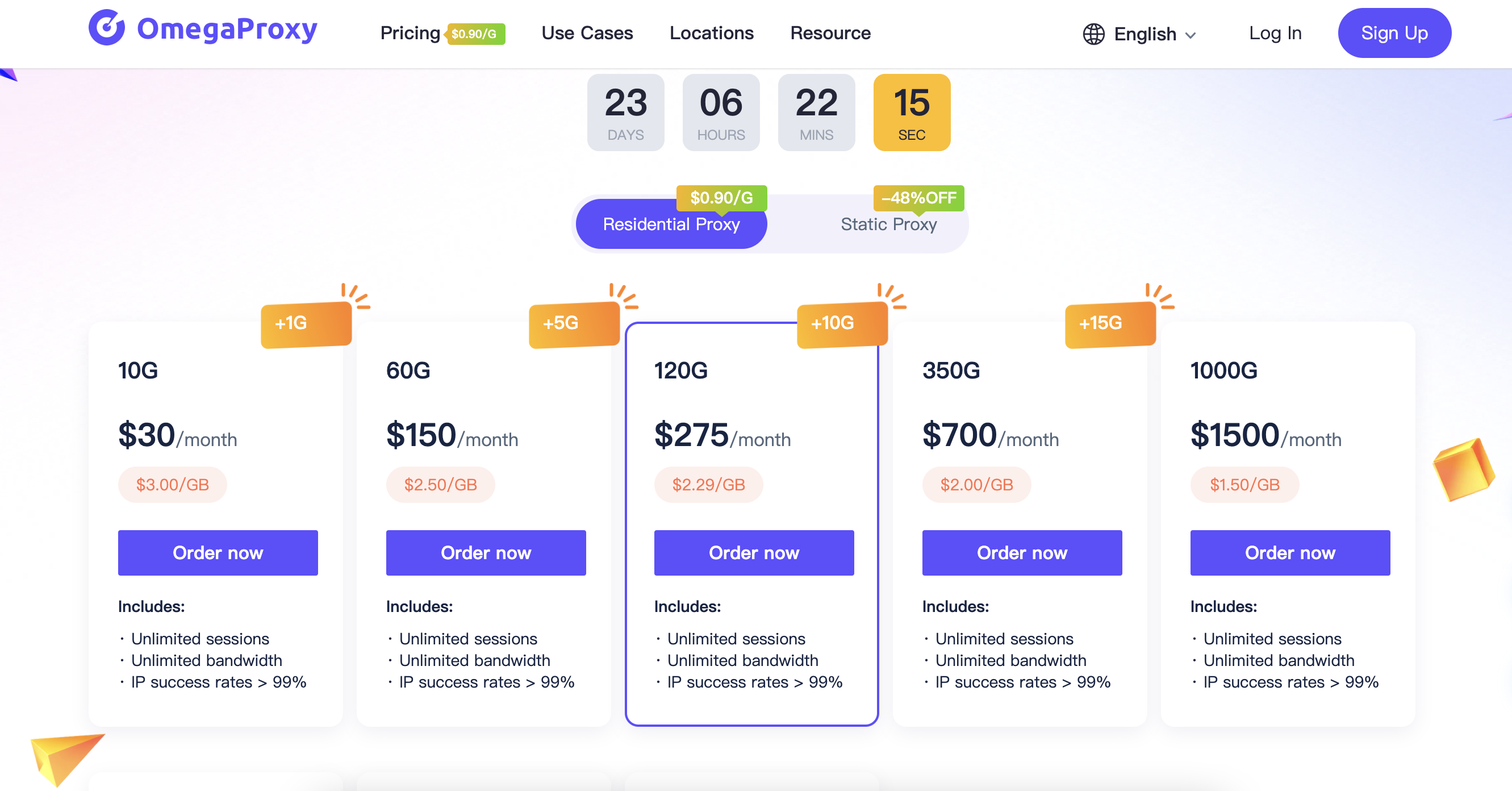
Task: Switch to Residential Proxy pricing
Action: (x=671, y=224)
